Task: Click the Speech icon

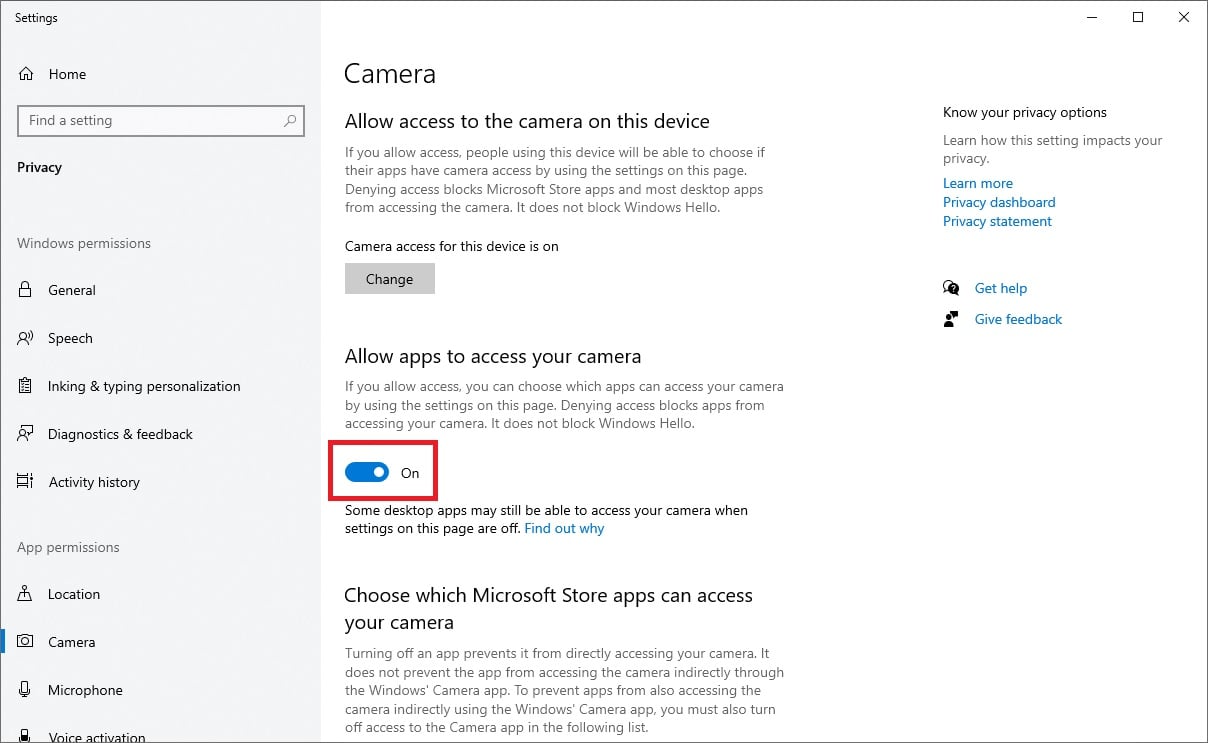Action: click(x=26, y=338)
